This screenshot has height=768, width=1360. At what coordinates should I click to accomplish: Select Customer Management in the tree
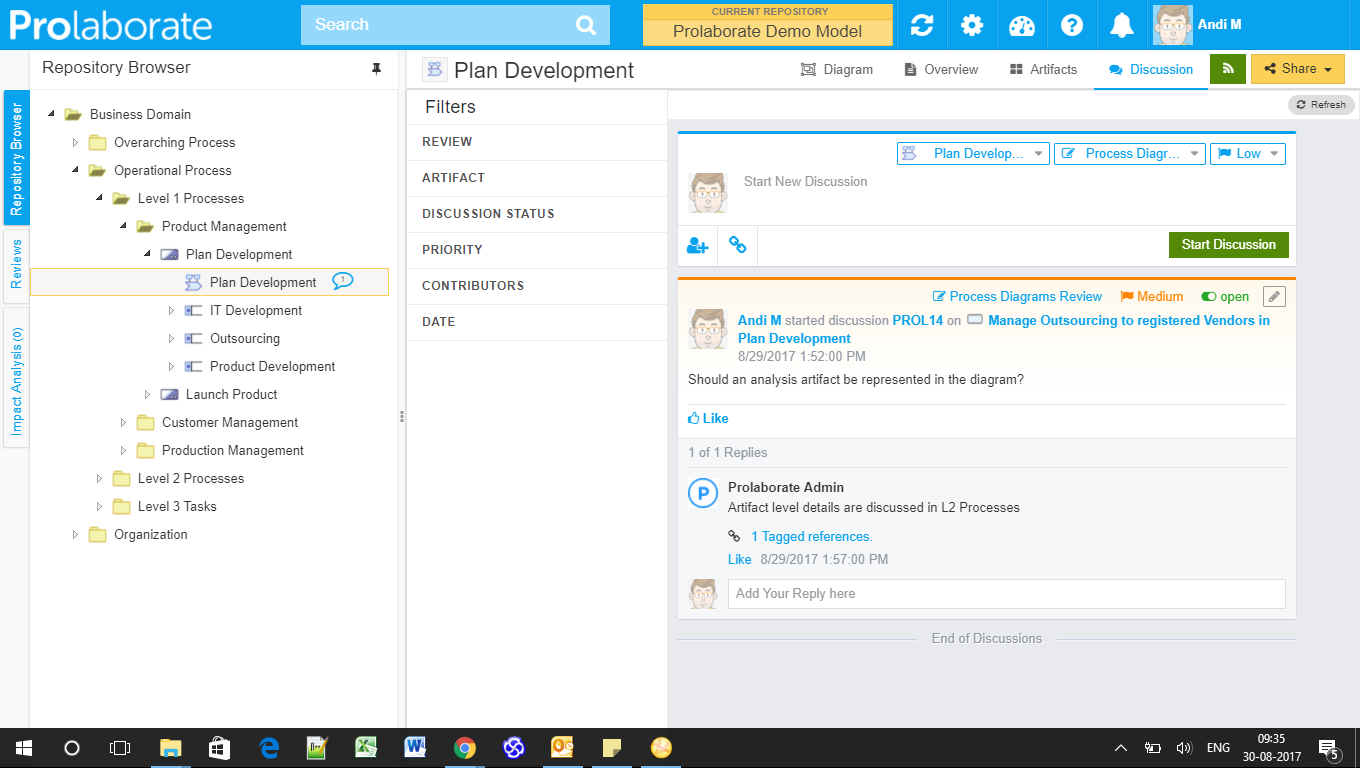pos(230,422)
